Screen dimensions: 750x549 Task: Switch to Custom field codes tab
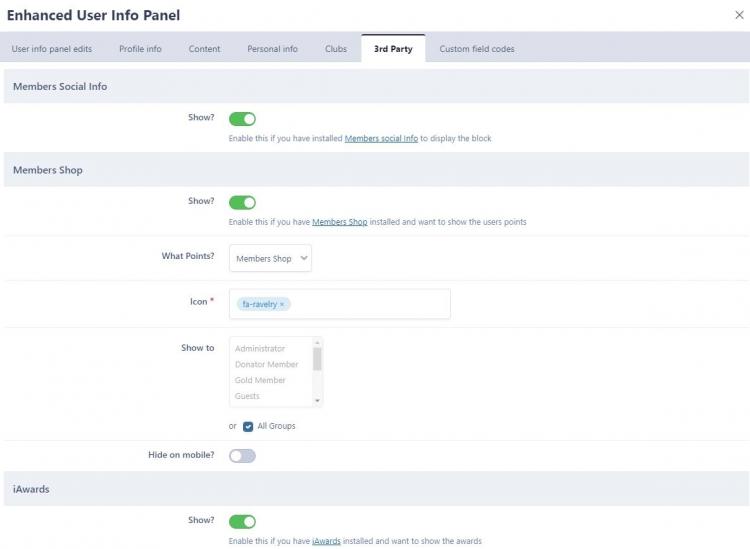coord(477,49)
